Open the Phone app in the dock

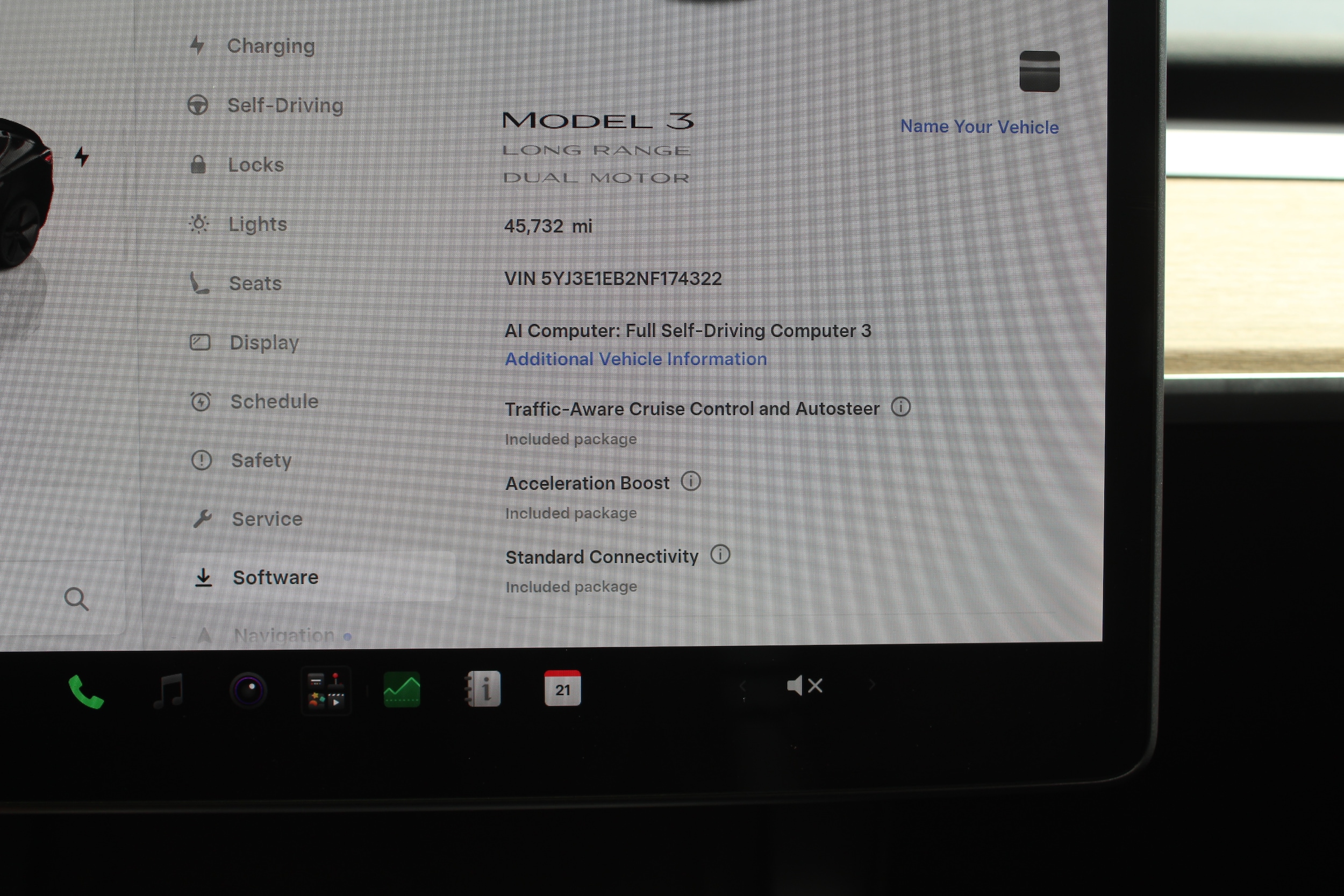pyautogui.click(x=85, y=691)
